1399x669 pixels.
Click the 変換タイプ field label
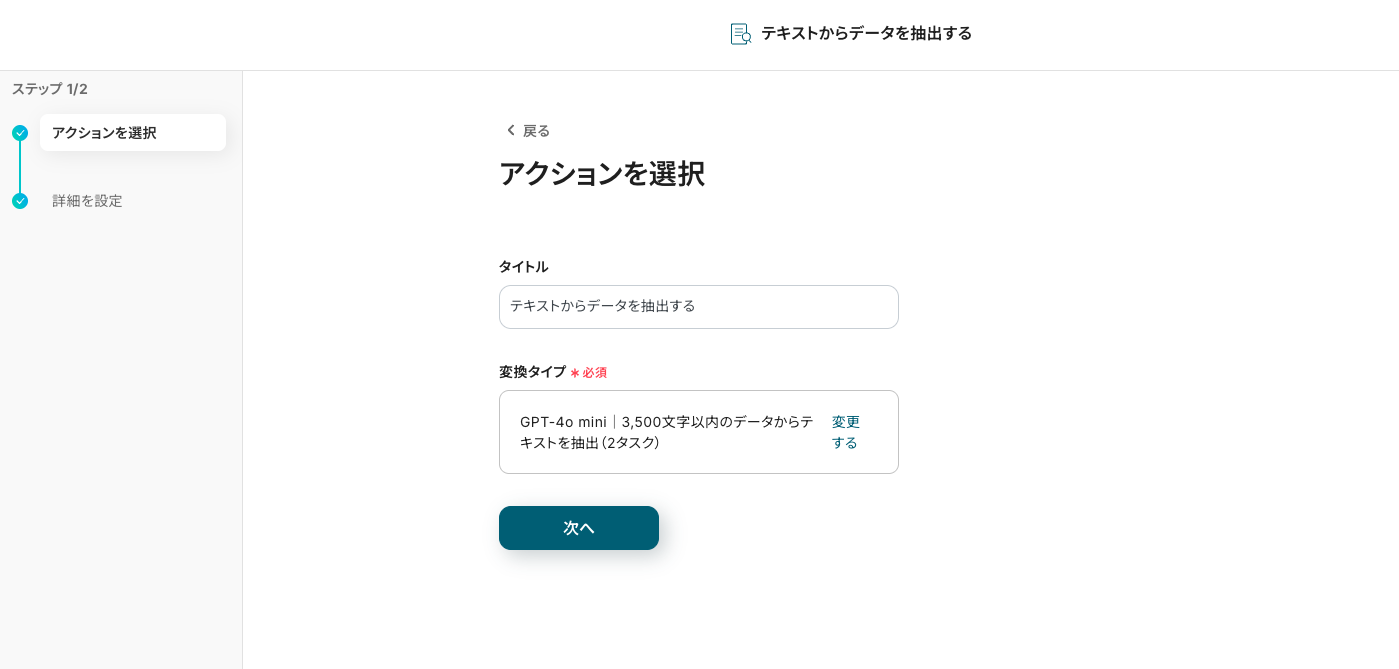pos(532,372)
